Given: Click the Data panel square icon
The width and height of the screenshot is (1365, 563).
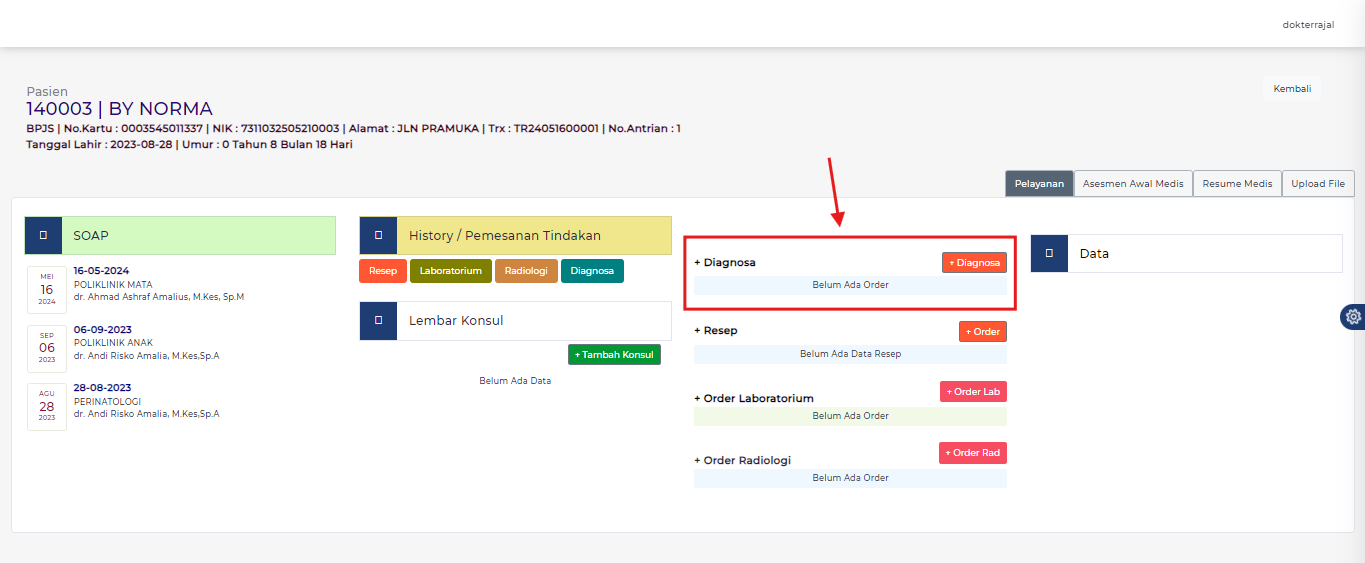Looking at the screenshot, I should [1049, 254].
